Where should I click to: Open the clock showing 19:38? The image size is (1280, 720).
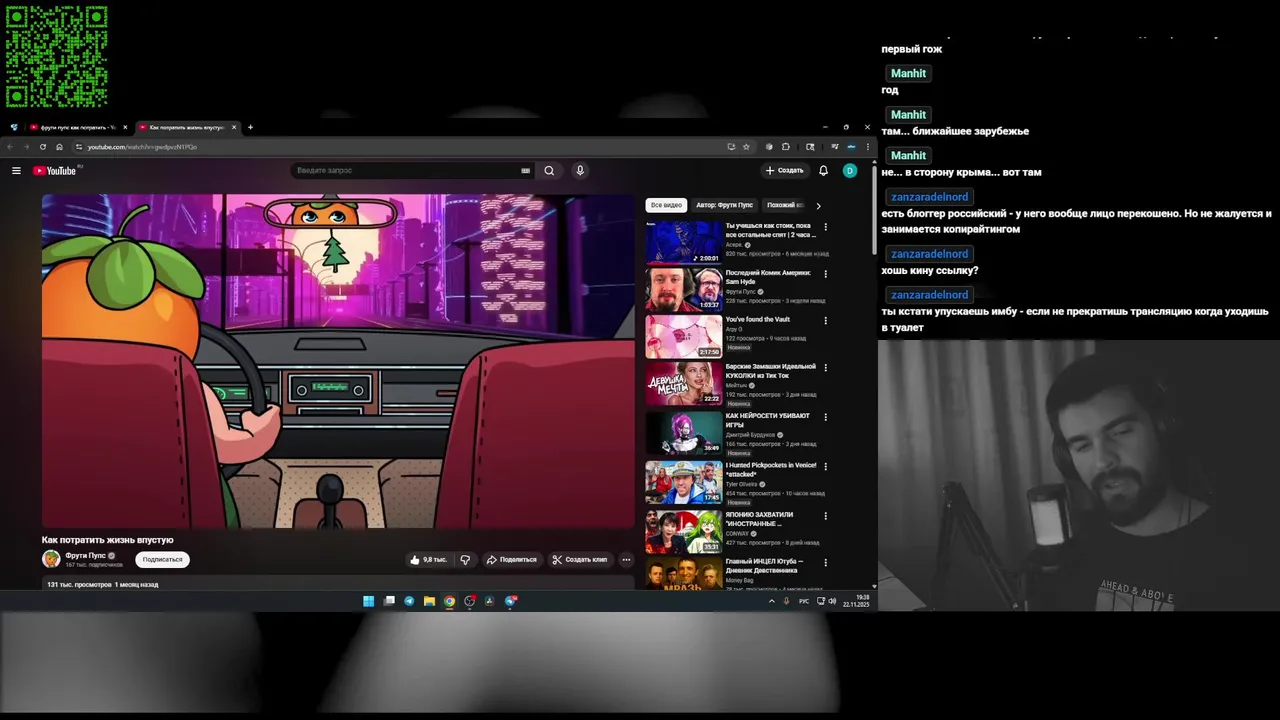(x=856, y=599)
